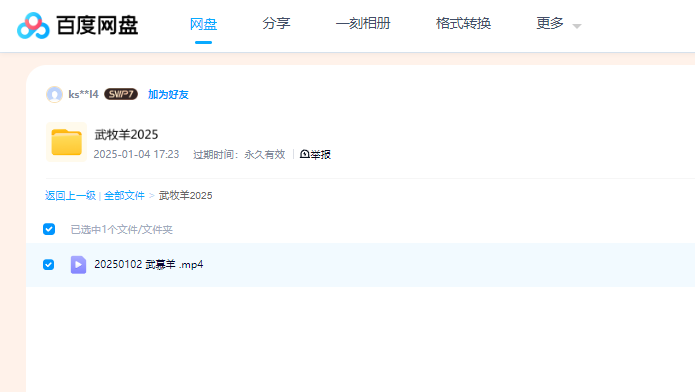This screenshot has width=695, height=392.
Task: Uncheck the 20250102 武慕羊 .mp4 checkbox
Action: pos(49,265)
